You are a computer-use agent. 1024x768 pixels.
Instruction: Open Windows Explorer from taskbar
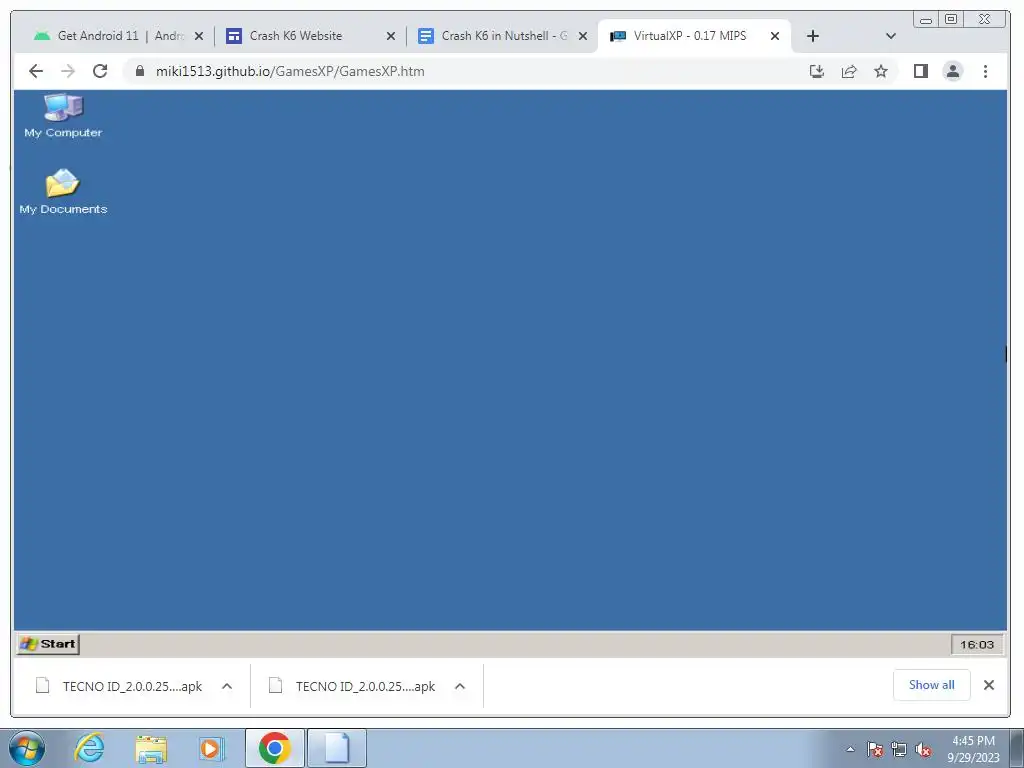click(152, 748)
